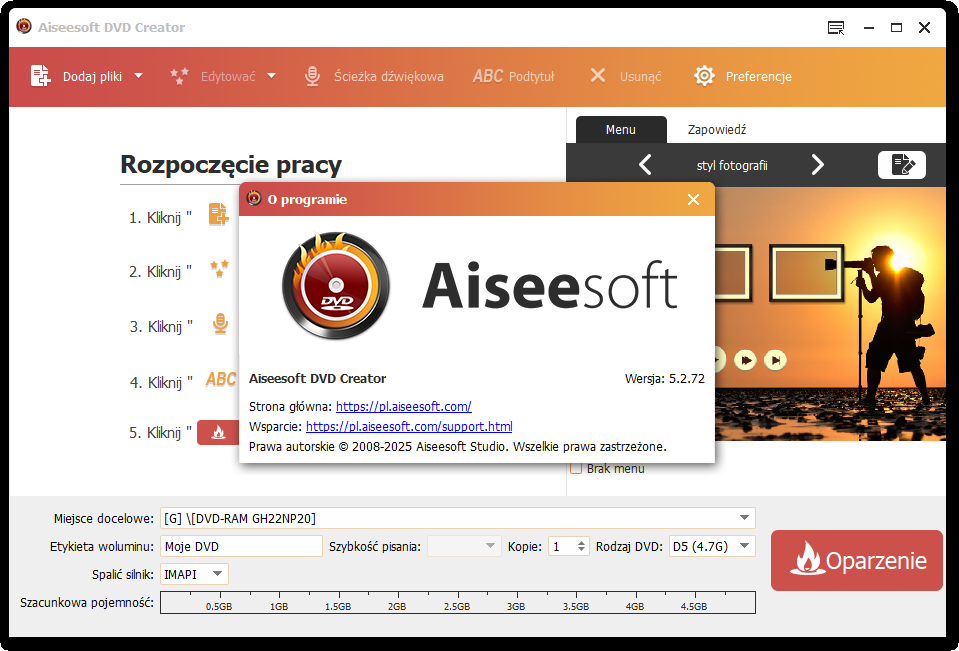Open Preferencje gear icon
Viewport: 959px width, 651px height.
[x=705, y=76]
